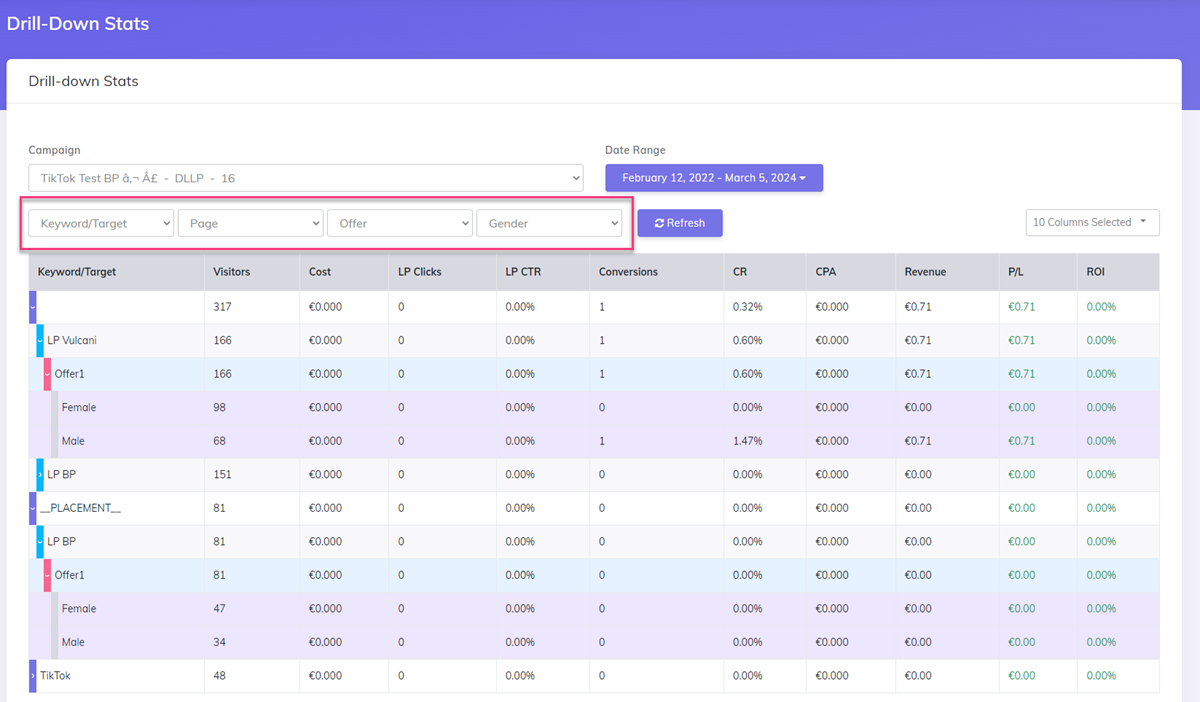The height and width of the screenshot is (702, 1200).
Task: Expand the LP BP row with 151 visitors
Action: 40,475
